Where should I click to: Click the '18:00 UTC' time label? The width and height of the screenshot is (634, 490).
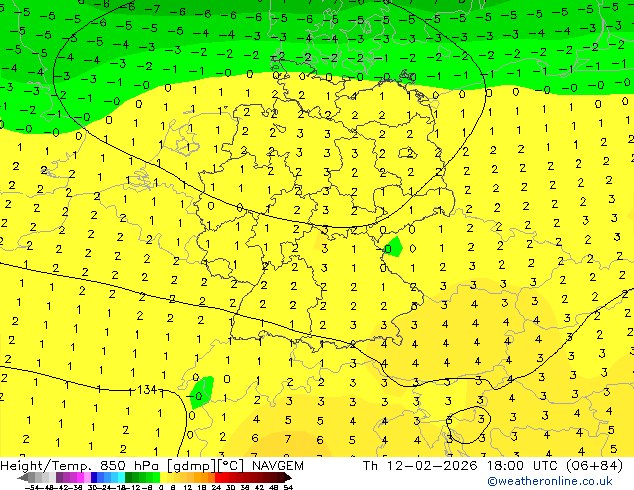522,466
